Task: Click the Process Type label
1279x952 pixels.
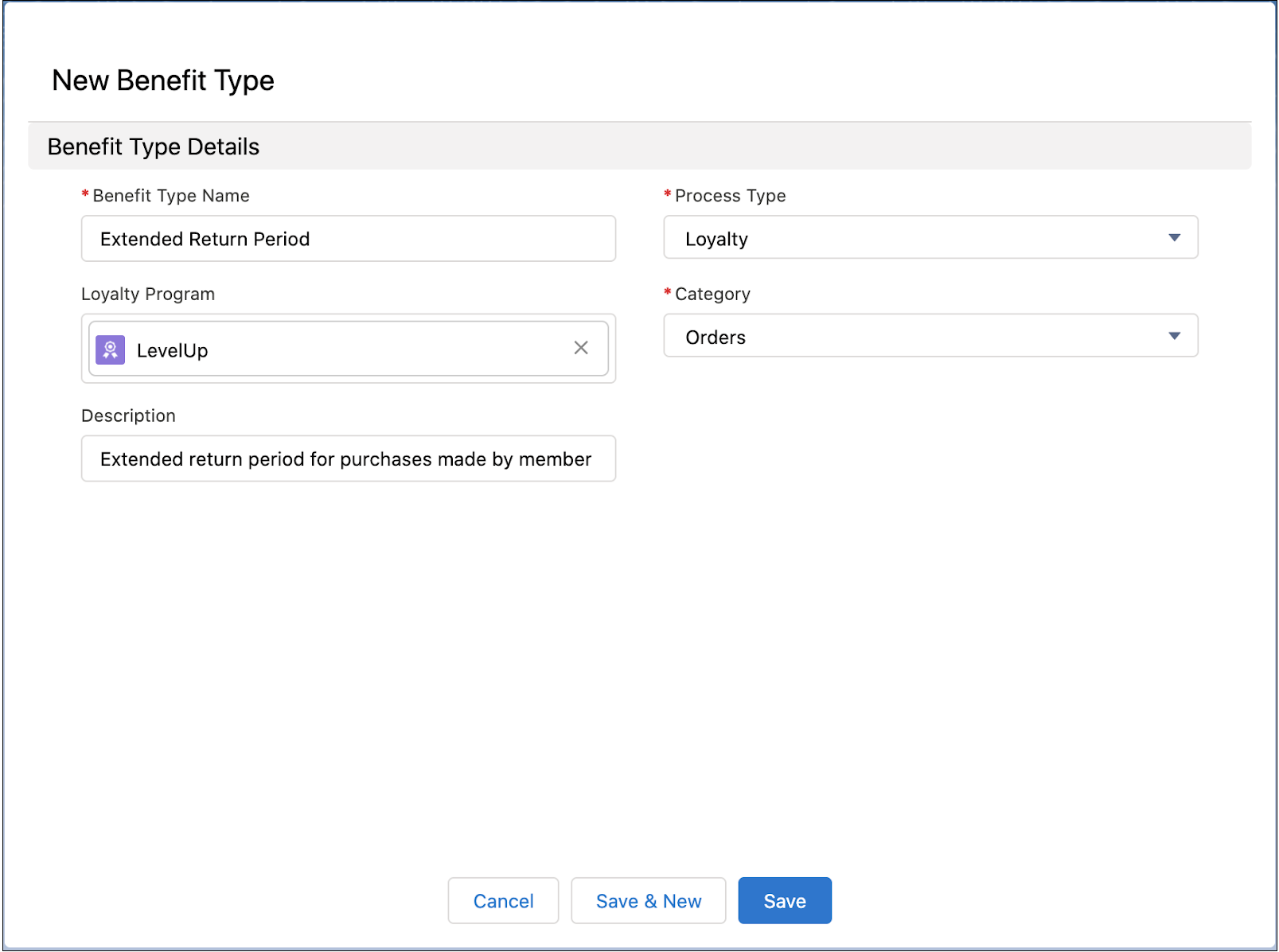Action: (730, 196)
